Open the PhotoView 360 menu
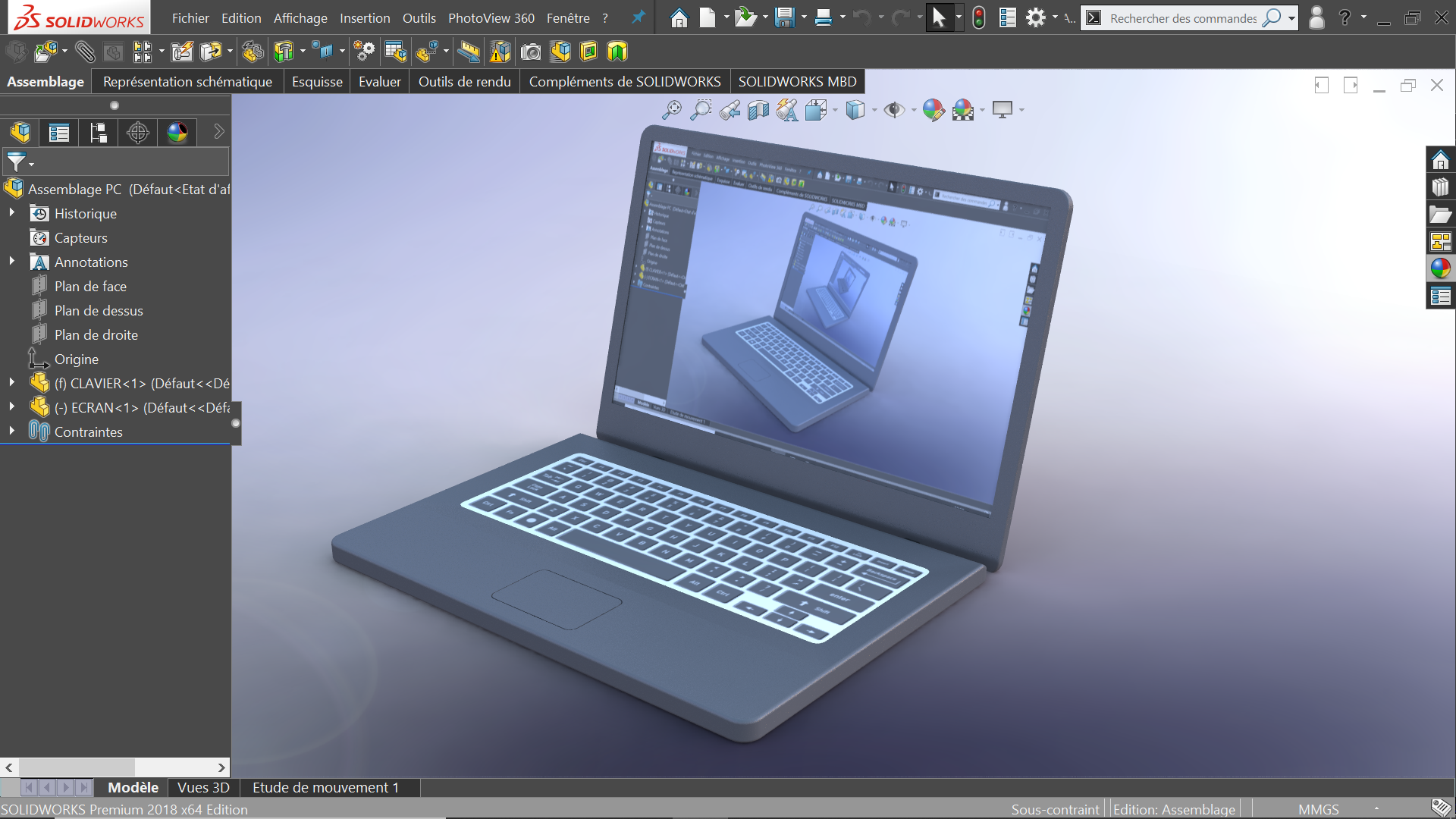Image resolution: width=1456 pixels, height=819 pixels. (x=491, y=18)
